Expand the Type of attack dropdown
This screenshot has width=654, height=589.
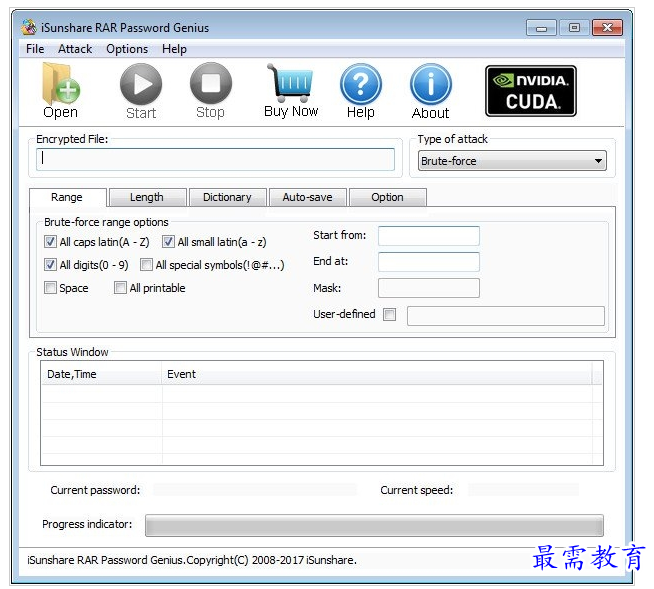pos(512,161)
